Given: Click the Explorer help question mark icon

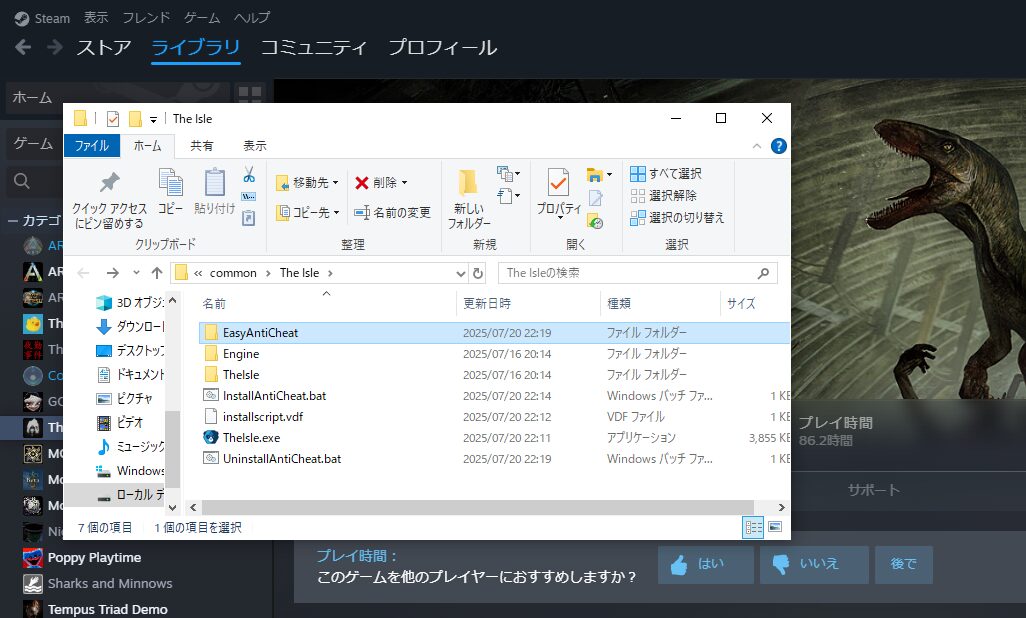Looking at the screenshot, I should (779, 146).
